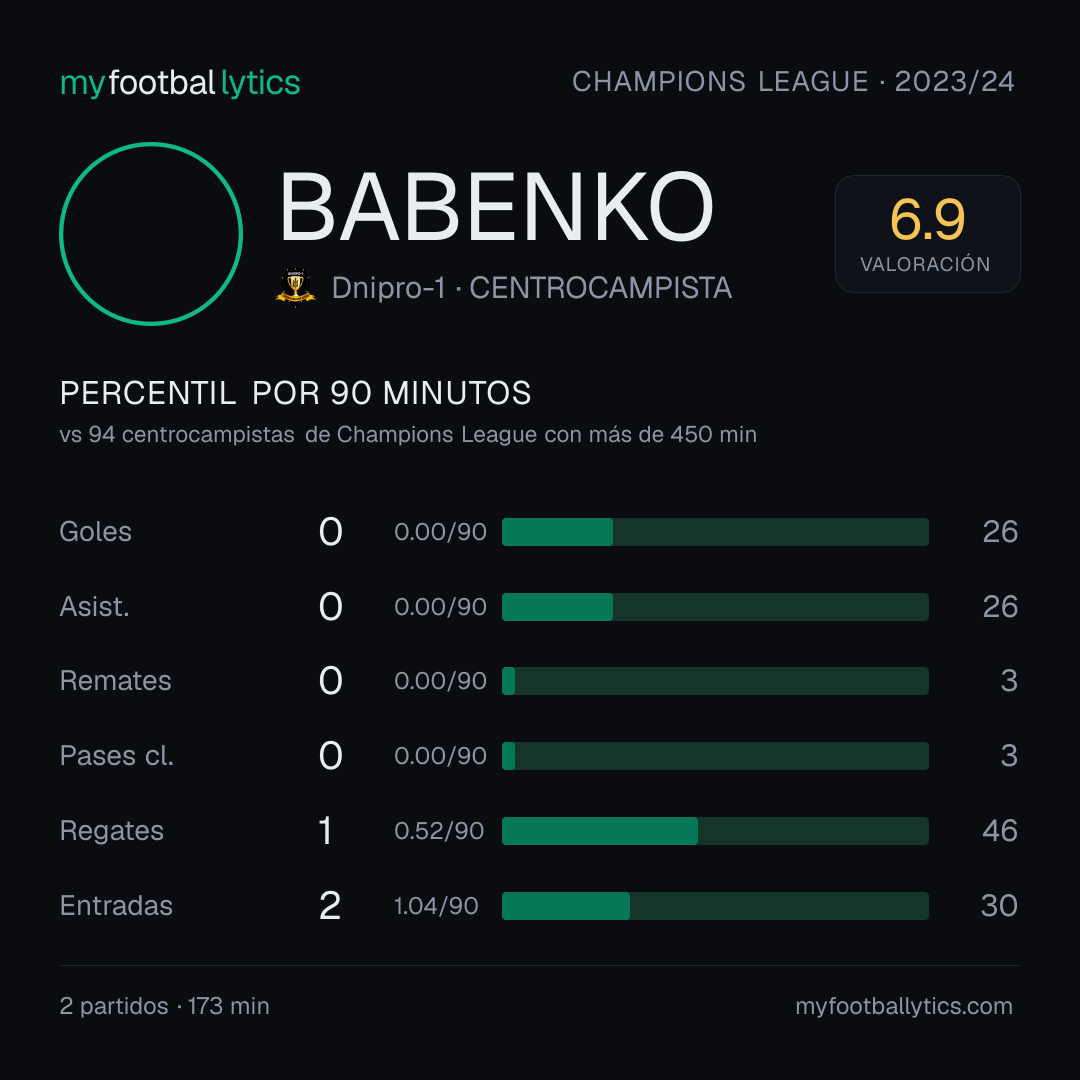The height and width of the screenshot is (1080, 1080).
Task: Click the Entradas percentile bar
Action: tap(715, 906)
